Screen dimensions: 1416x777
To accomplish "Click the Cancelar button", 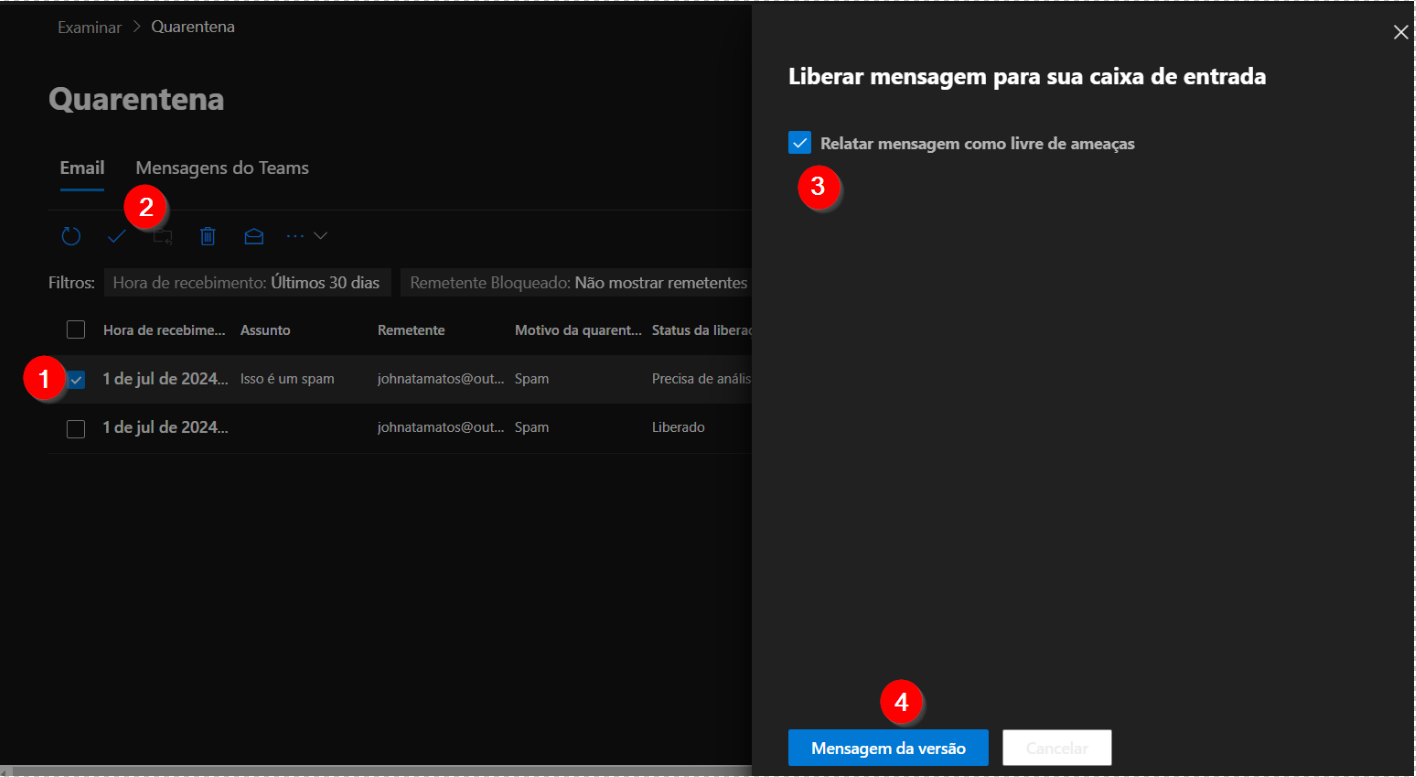I will (1057, 748).
